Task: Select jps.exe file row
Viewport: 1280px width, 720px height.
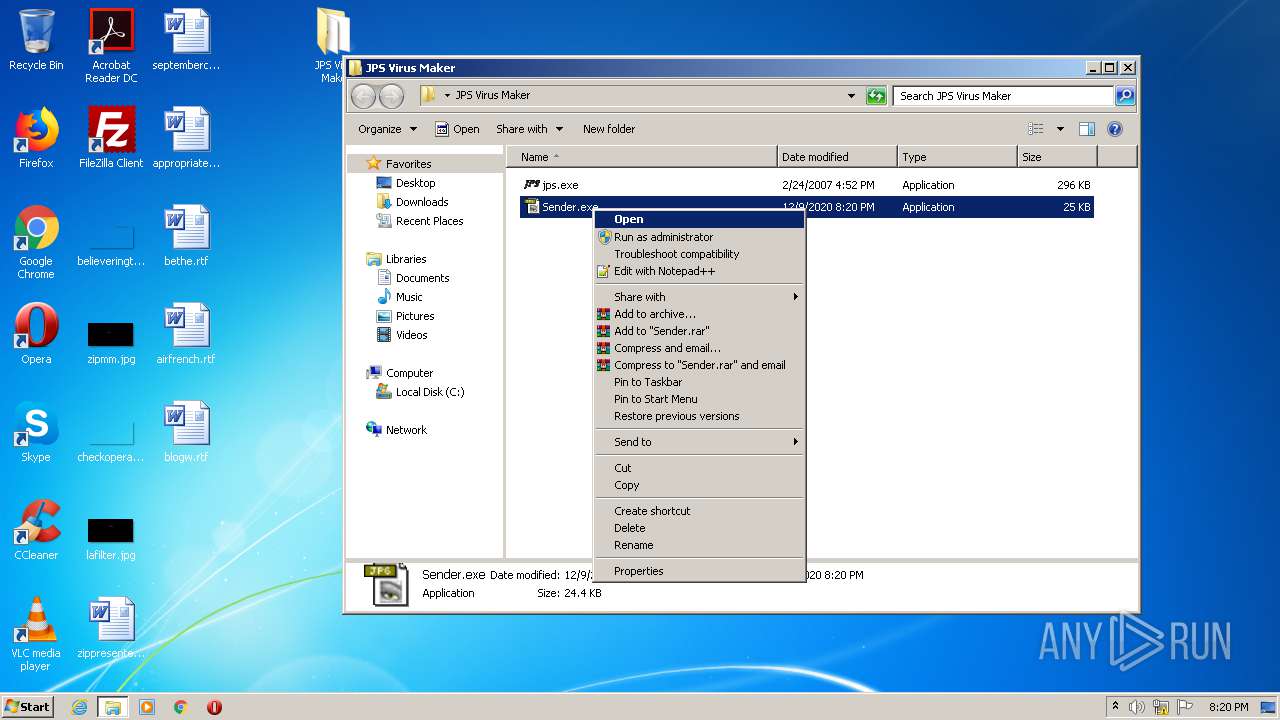Action: coord(806,185)
